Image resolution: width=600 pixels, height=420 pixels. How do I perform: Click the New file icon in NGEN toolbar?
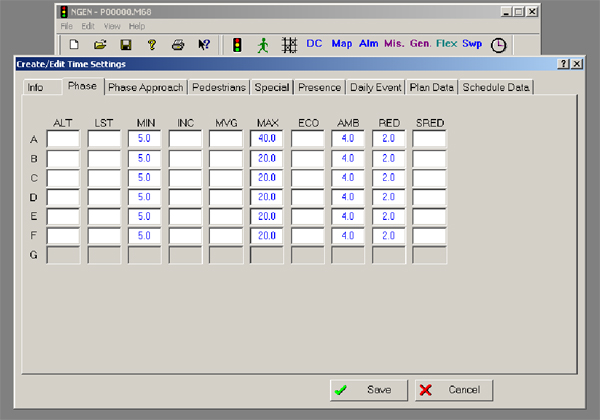click(74, 44)
